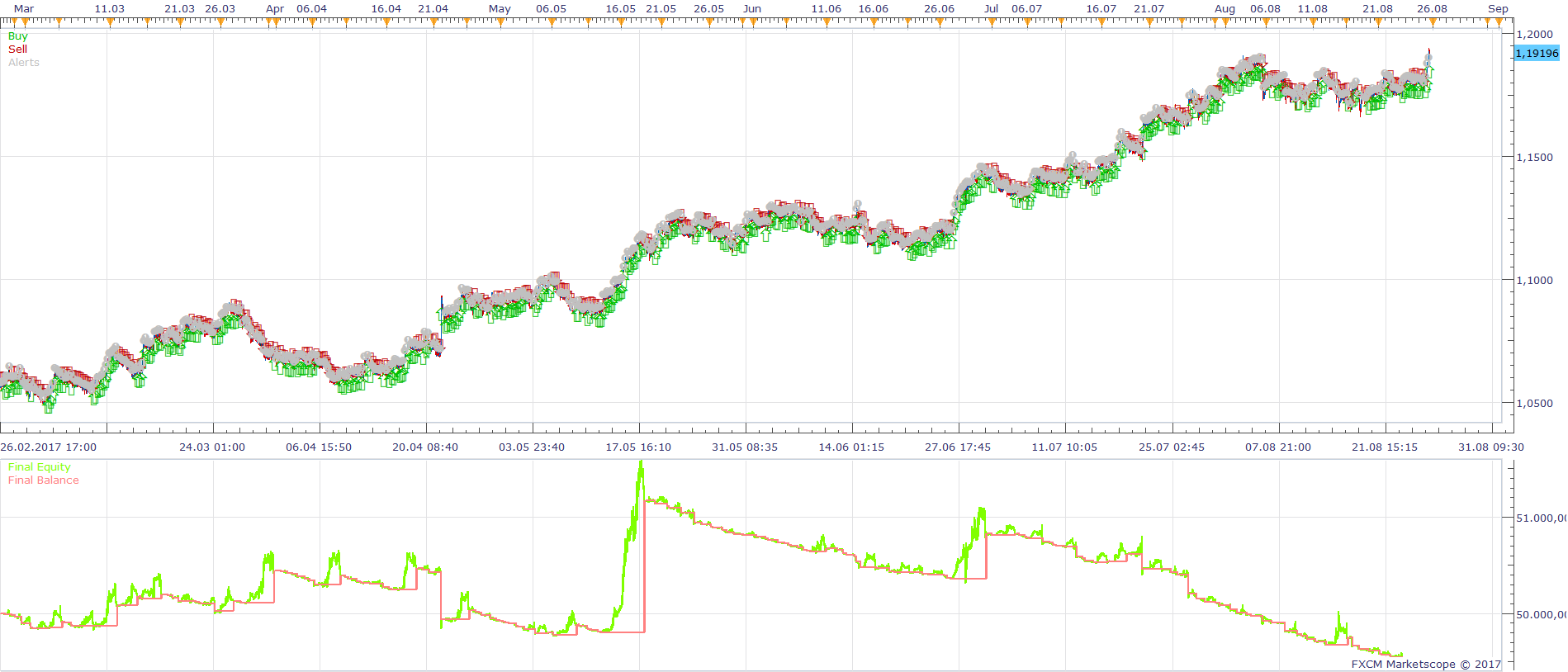Click the Mar month label on timeline
Screen dimensions: 1568x672
pyautogui.click(x=24, y=8)
